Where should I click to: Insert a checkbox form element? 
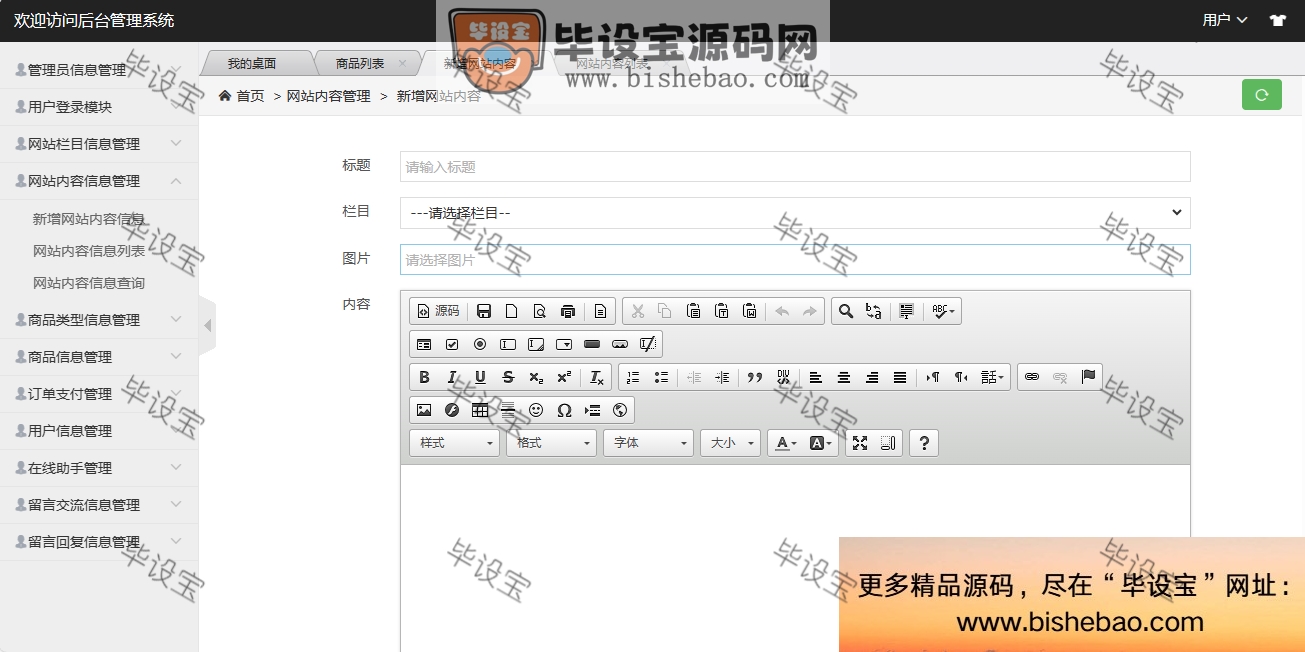point(452,344)
